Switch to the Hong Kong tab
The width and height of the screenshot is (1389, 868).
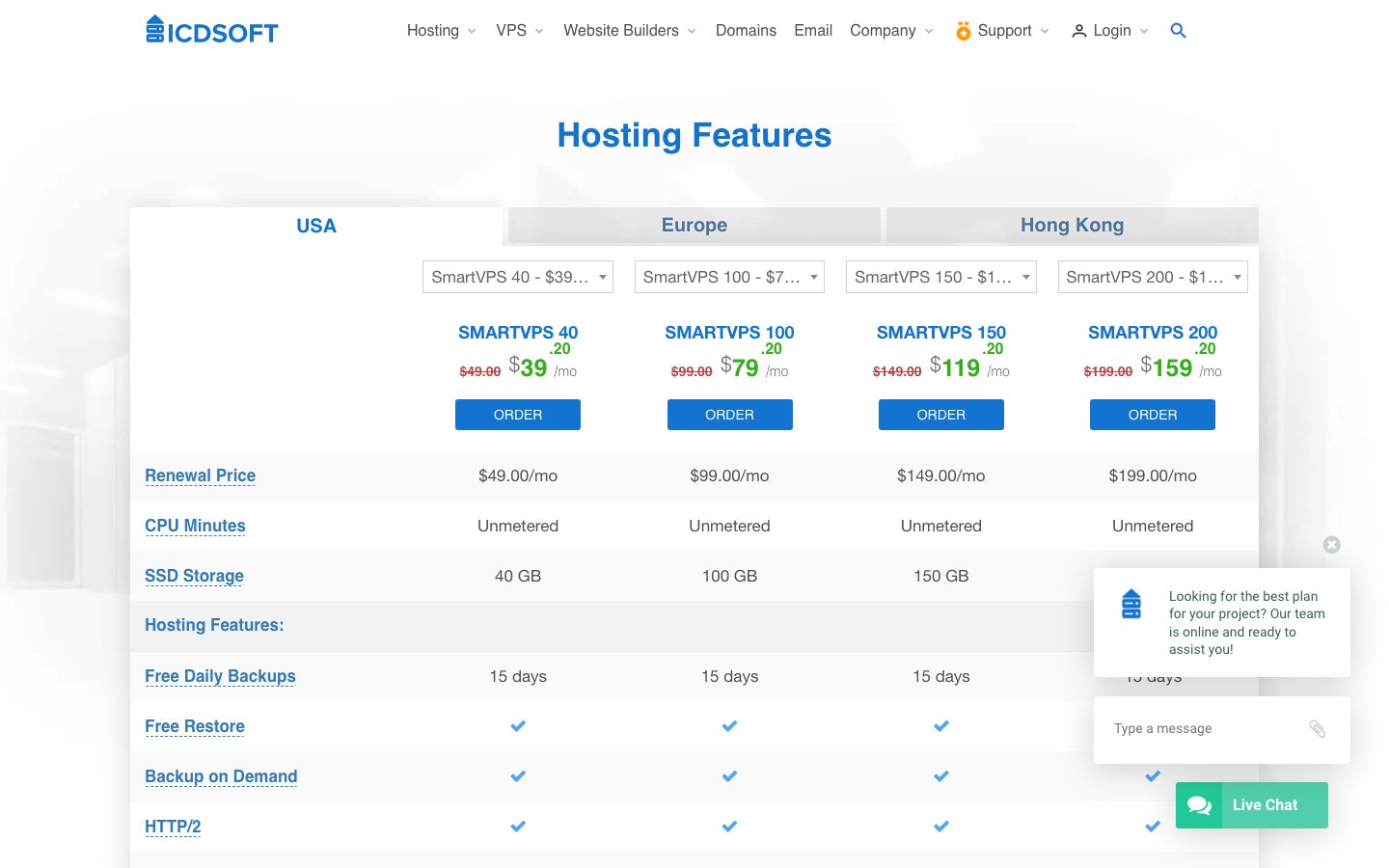[1073, 226]
